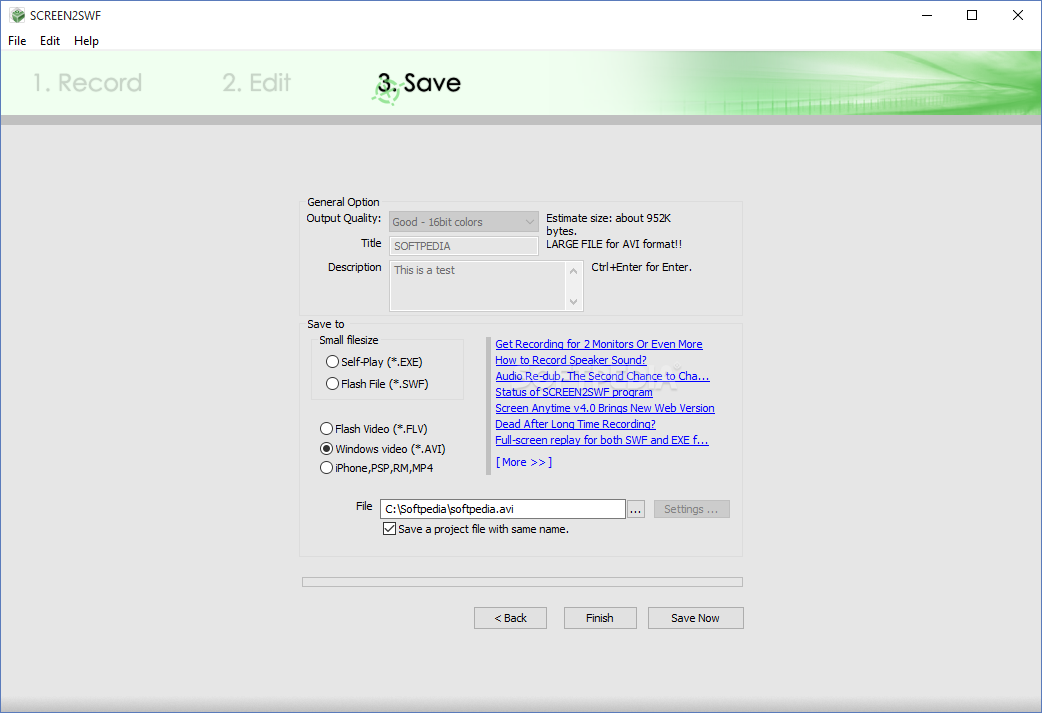
Task: Select Flash Video (*.FLV) option
Action: point(373,429)
